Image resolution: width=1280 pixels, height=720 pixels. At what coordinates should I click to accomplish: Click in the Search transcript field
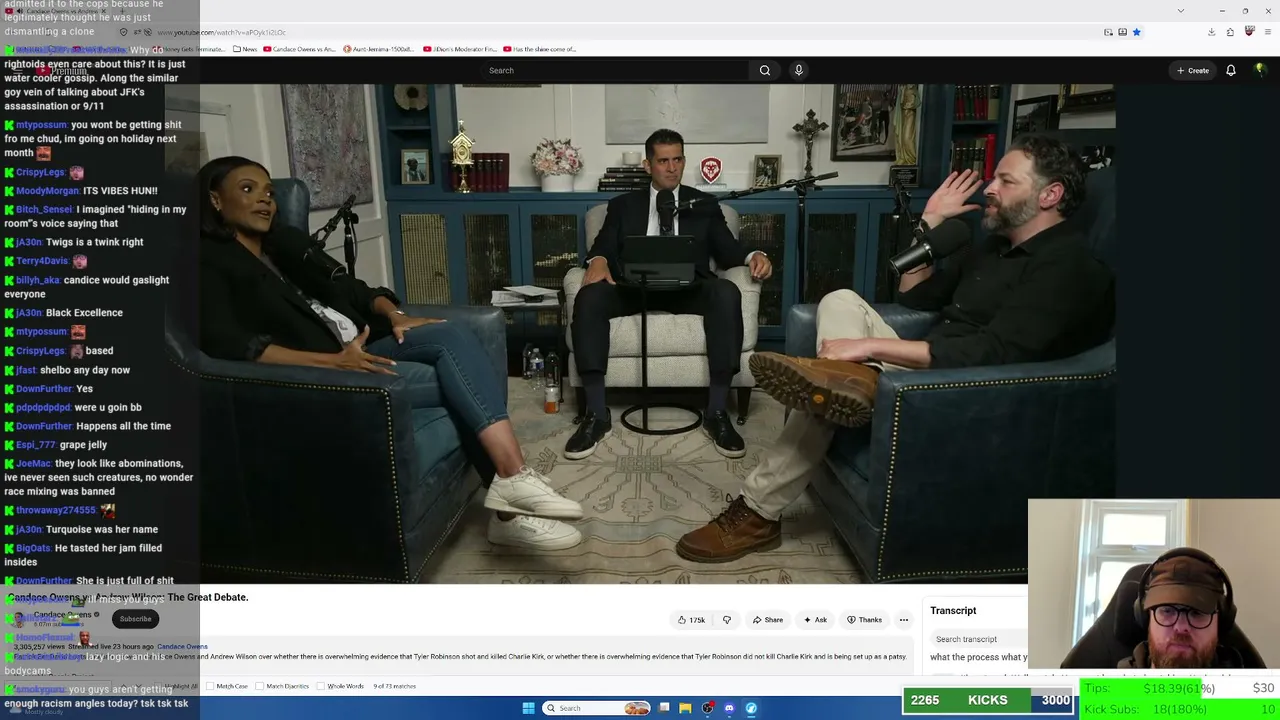click(x=978, y=639)
